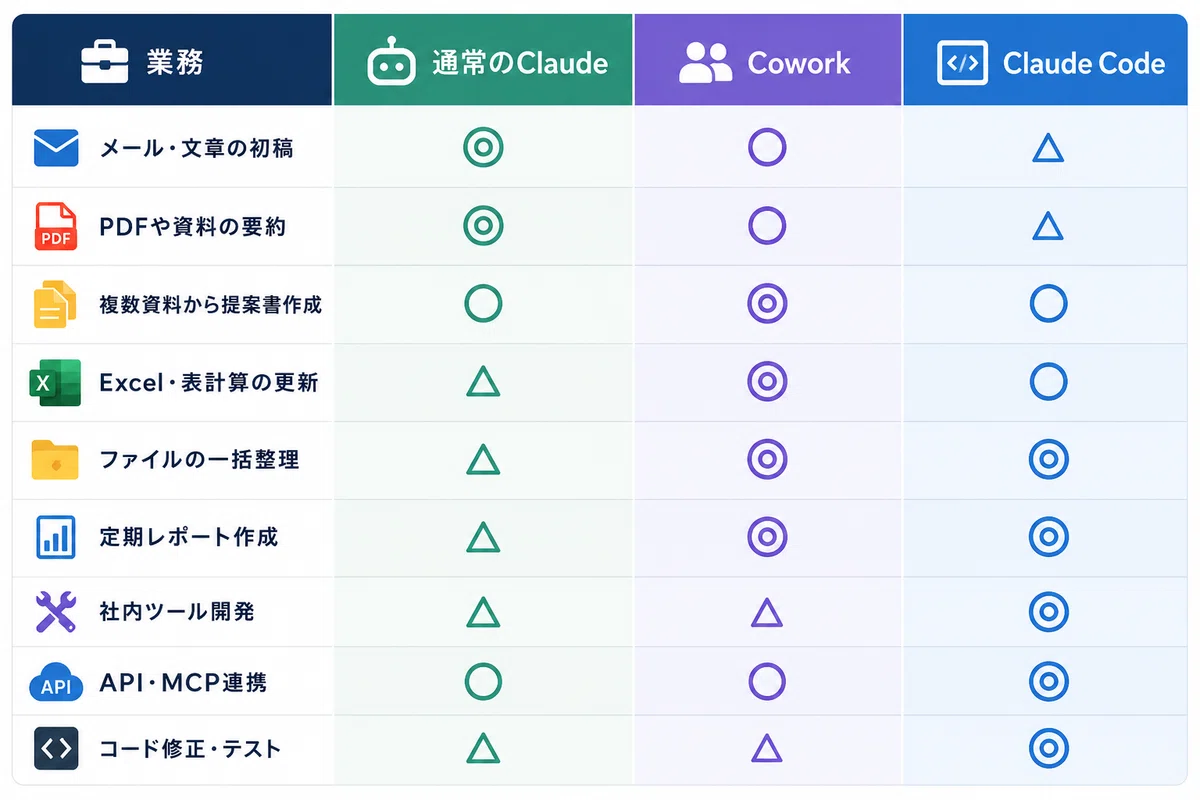Click the コード修正・テスト label
Viewport: 1200px width, 800px height.
[x=190, y=748]
